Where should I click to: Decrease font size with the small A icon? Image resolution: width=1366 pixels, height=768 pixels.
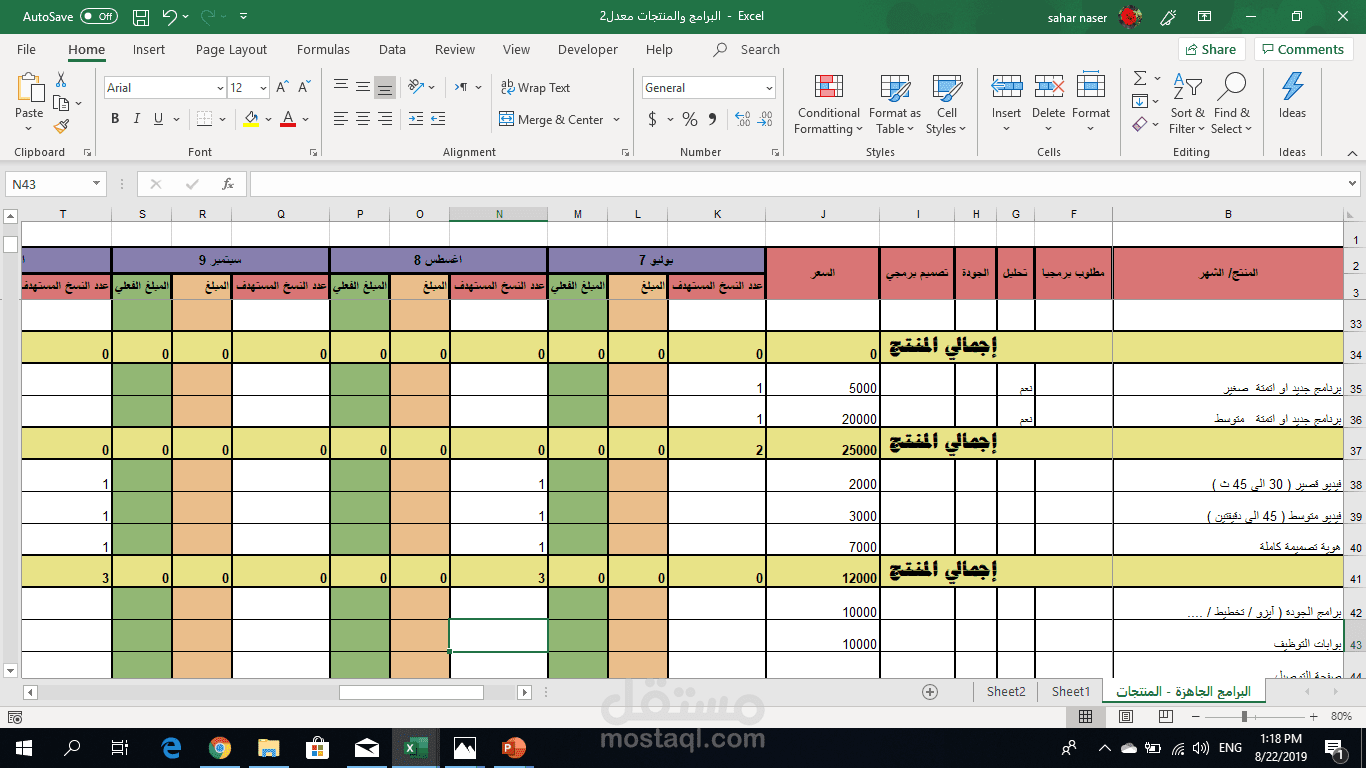(x=303, y=88)
